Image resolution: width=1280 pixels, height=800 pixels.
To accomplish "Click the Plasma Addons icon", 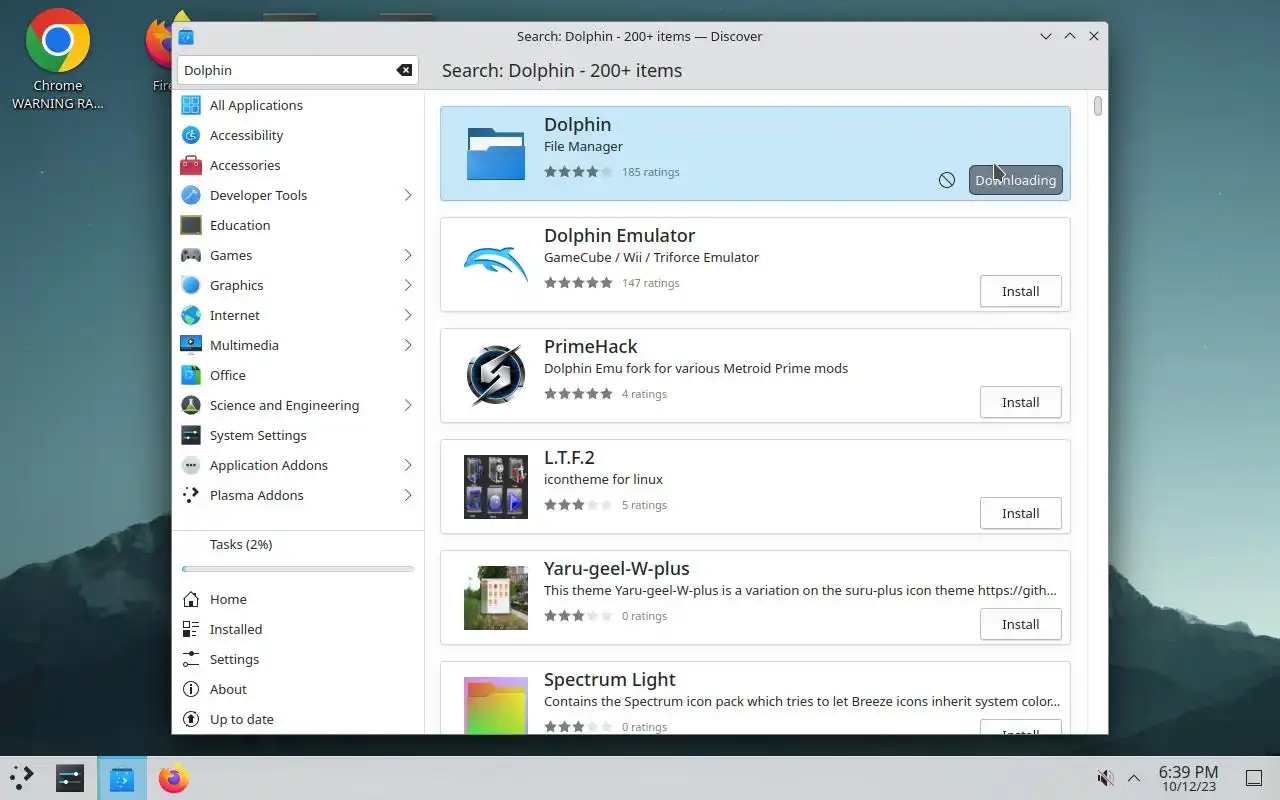I will coord(191,495).
